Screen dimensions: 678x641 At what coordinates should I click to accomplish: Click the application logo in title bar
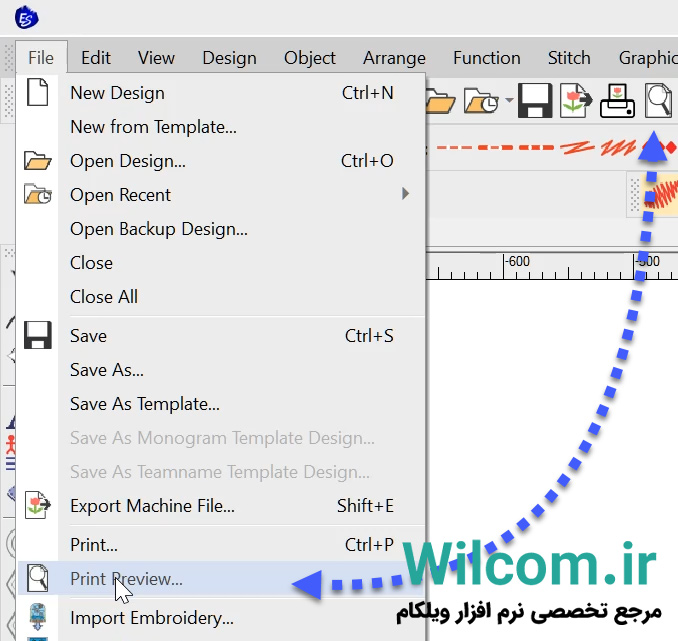[x=26, y=19]
